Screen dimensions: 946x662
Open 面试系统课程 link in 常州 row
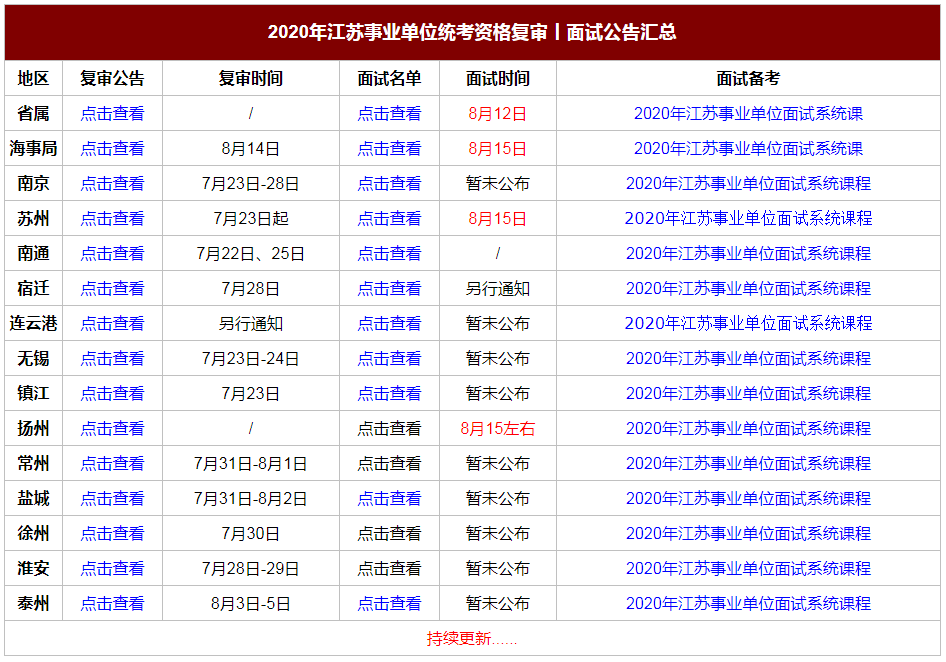point(748,463)
